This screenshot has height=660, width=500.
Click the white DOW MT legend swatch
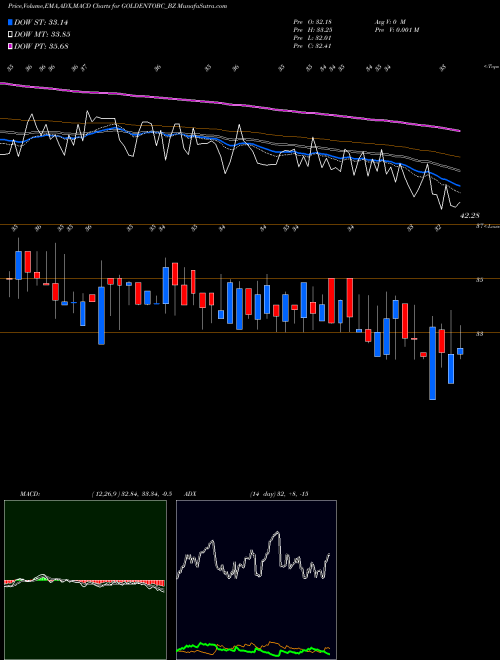11,35
